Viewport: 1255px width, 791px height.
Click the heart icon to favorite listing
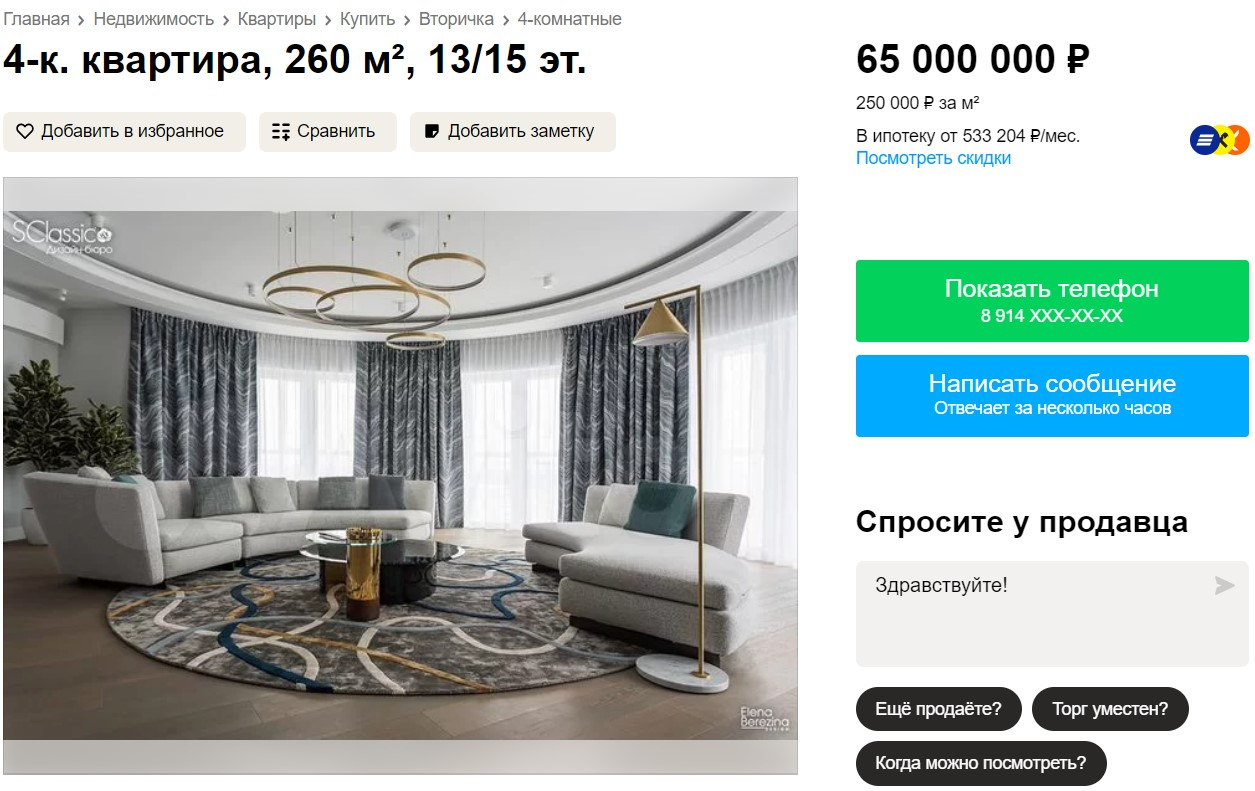(x=25, y=131)
